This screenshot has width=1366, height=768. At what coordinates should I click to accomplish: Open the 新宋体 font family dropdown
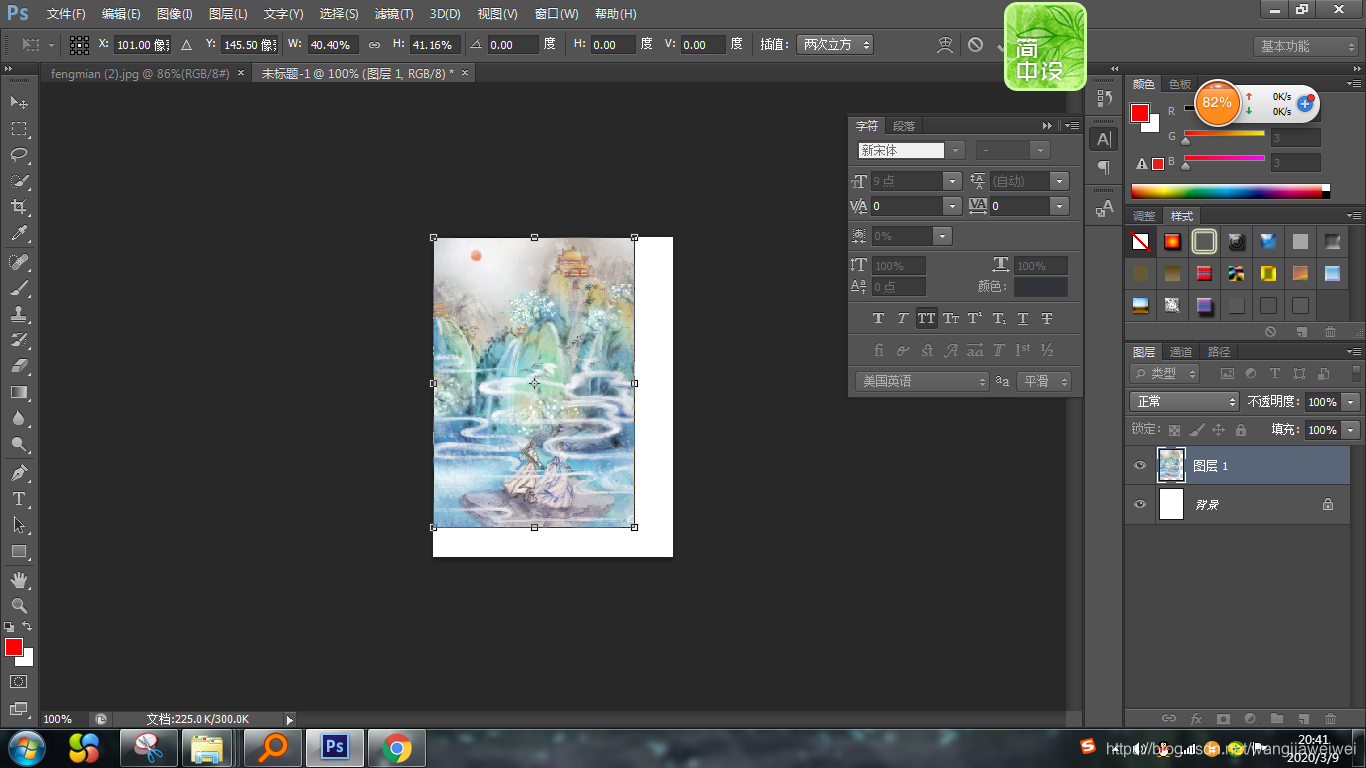957,150
